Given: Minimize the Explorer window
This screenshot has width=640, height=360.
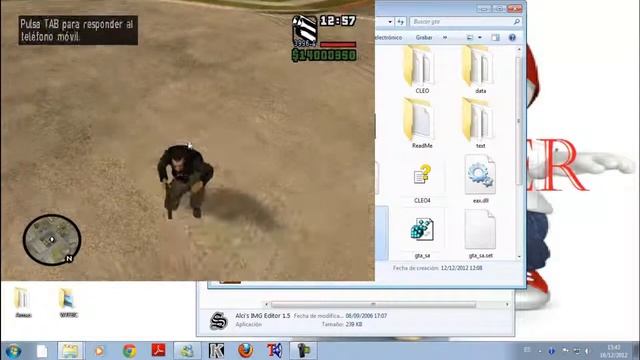Looking at the screenshot, I should pos(484,9).
